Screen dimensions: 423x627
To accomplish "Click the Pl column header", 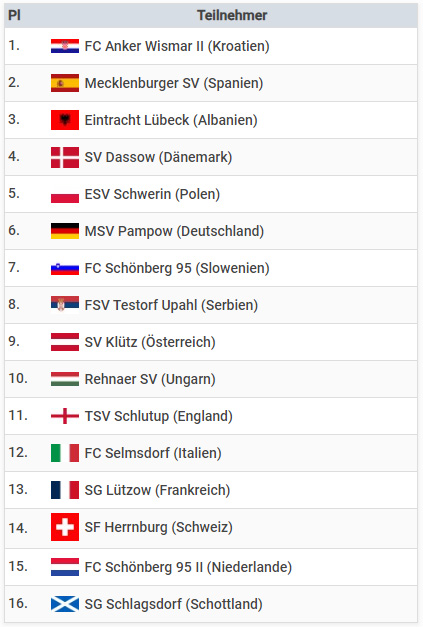I will coord(14,15).
